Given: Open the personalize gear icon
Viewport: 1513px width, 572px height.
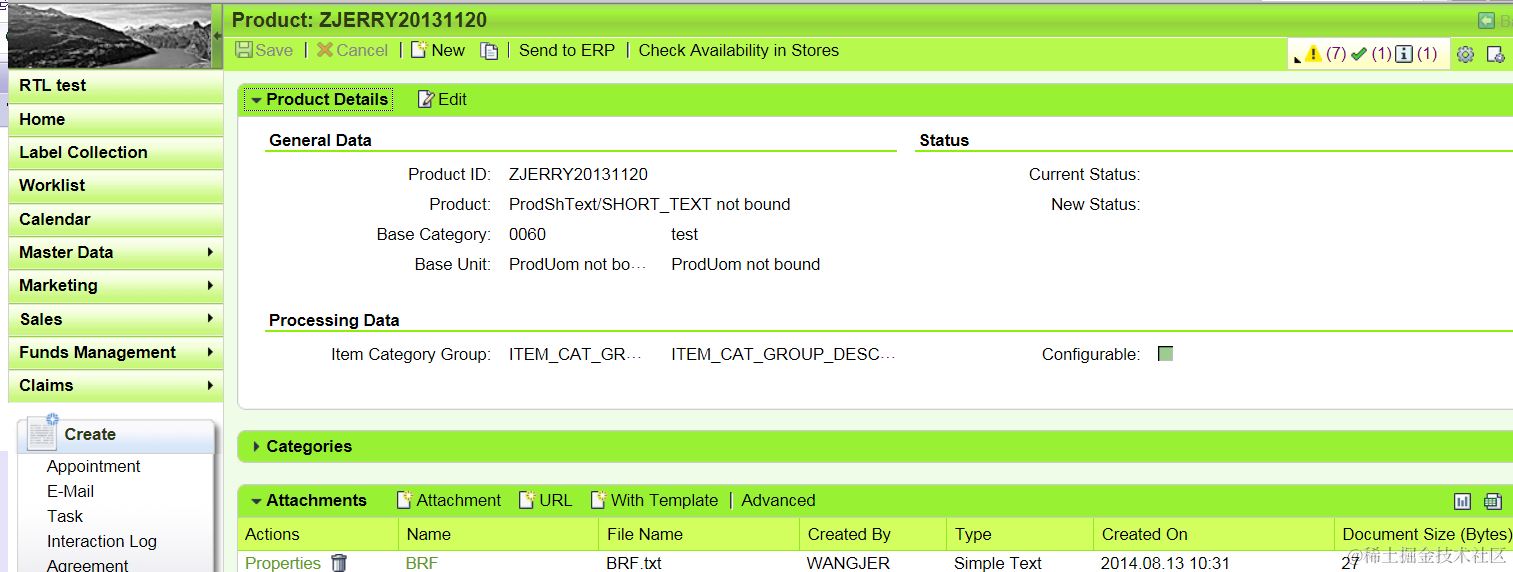Looking at the screenshot, I should (x=1465, y=54).
